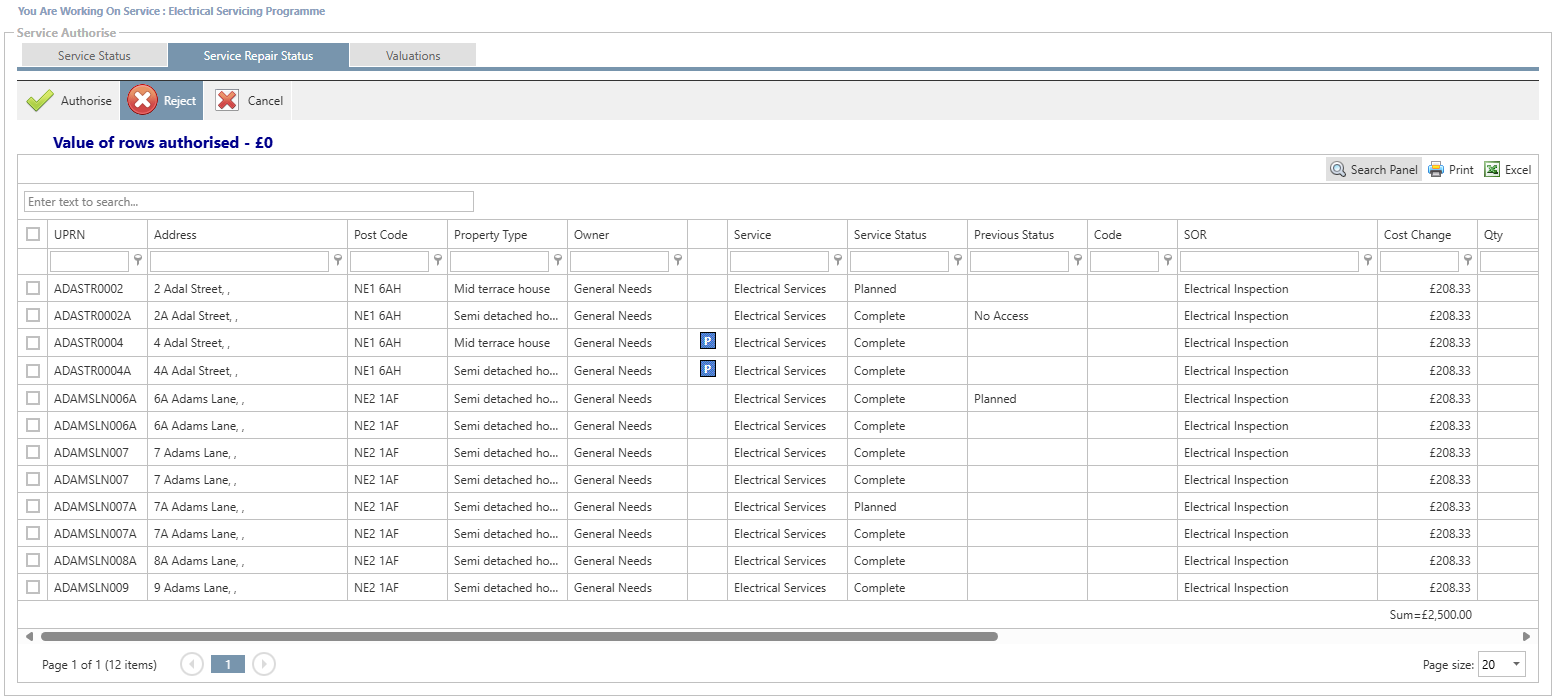Click the red Reject icon

[x=143, y=101]
